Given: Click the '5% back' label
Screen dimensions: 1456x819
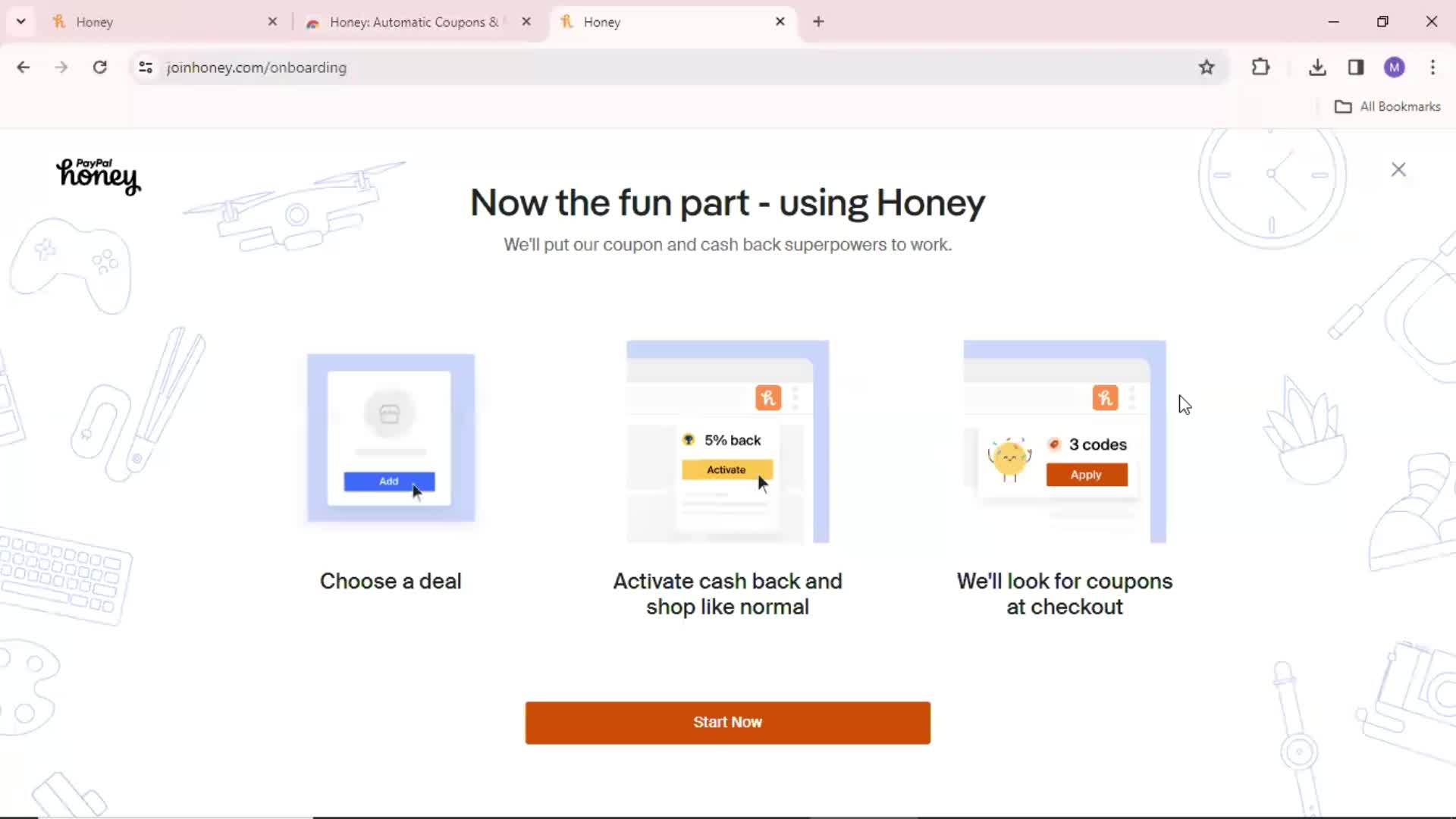Looking at the screenshot, I should coord(732,441).
